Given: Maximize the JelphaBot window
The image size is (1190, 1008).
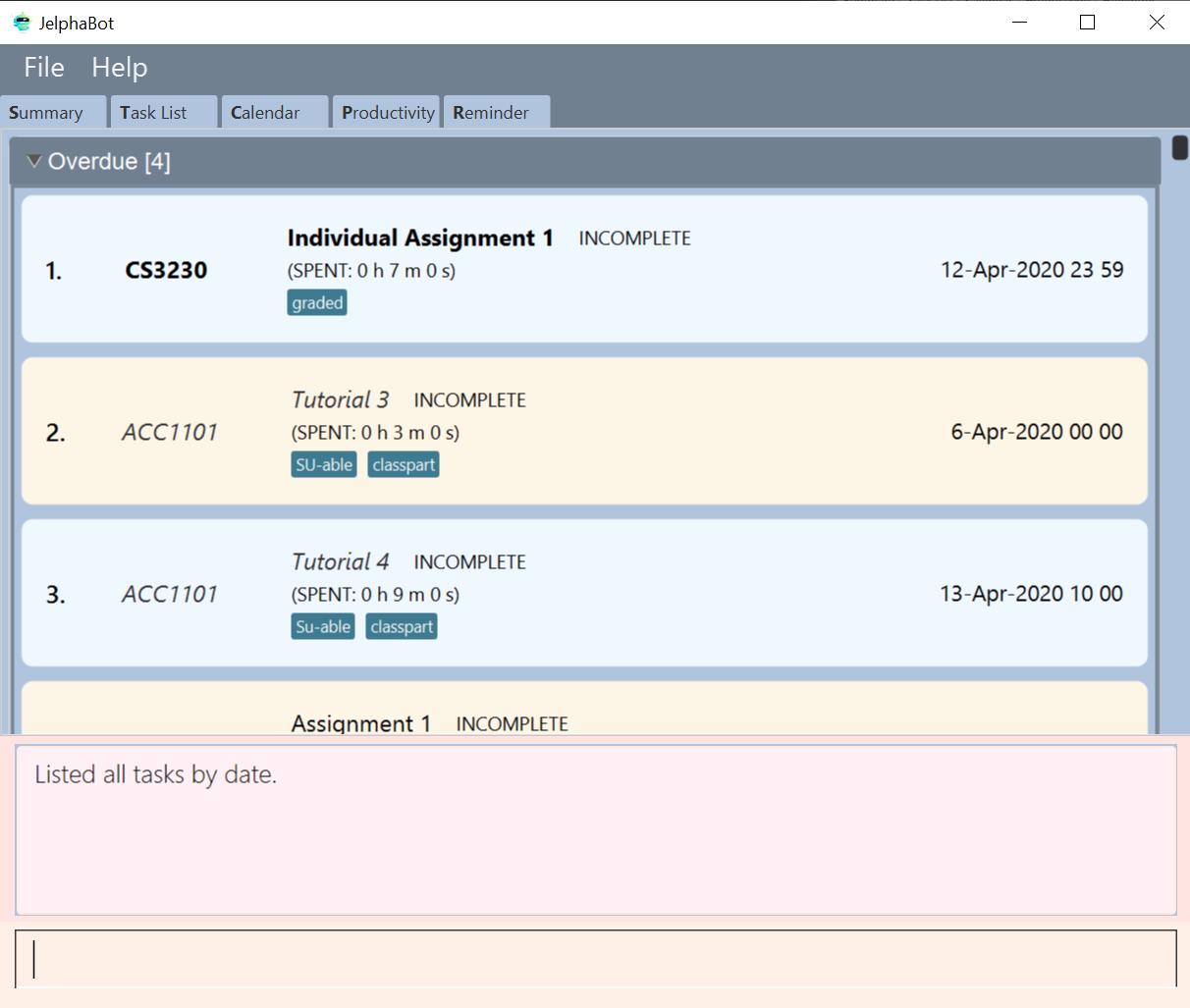Looking at the screenshot, I should pos(1087,22).
